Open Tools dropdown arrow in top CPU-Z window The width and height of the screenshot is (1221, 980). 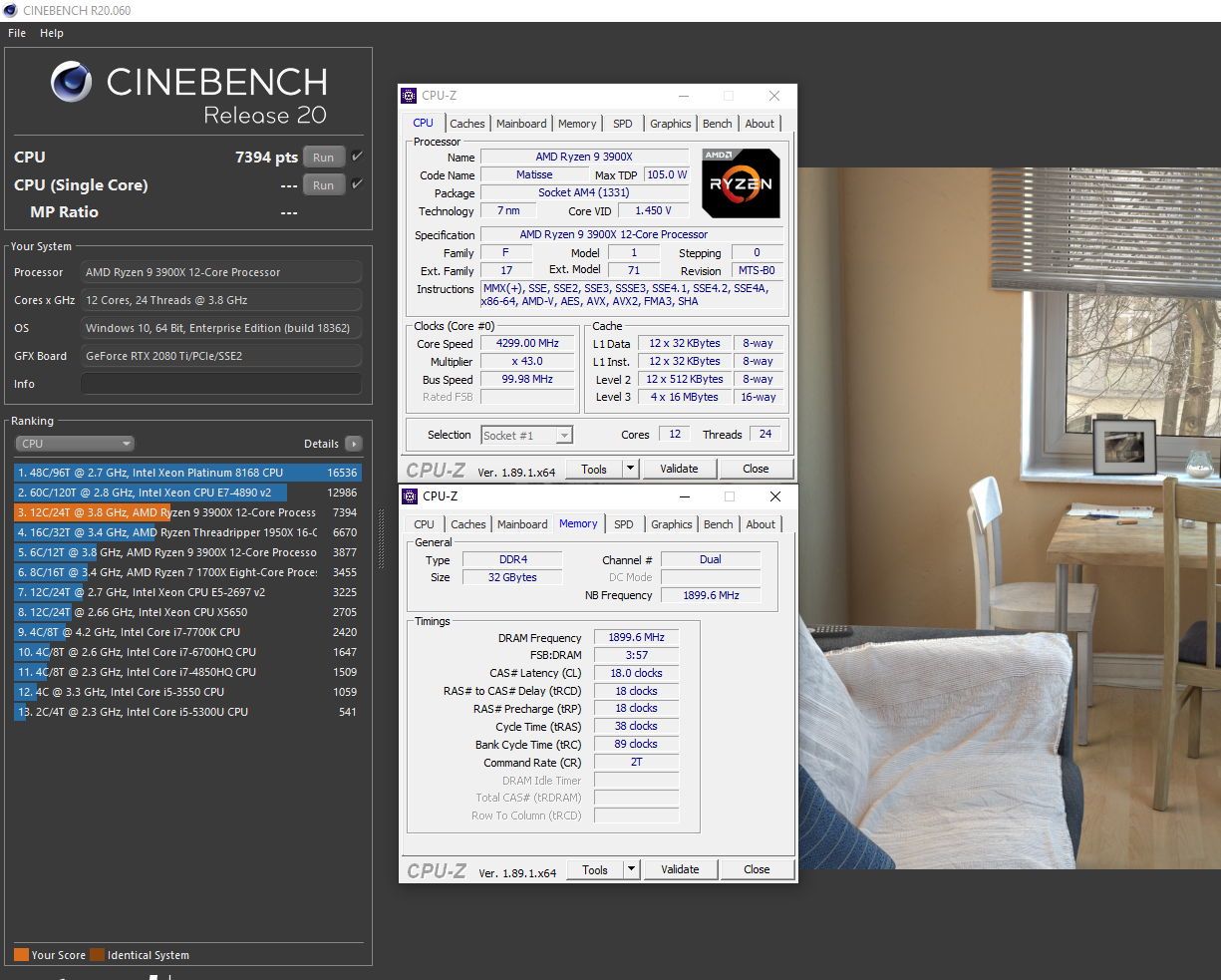630,469
